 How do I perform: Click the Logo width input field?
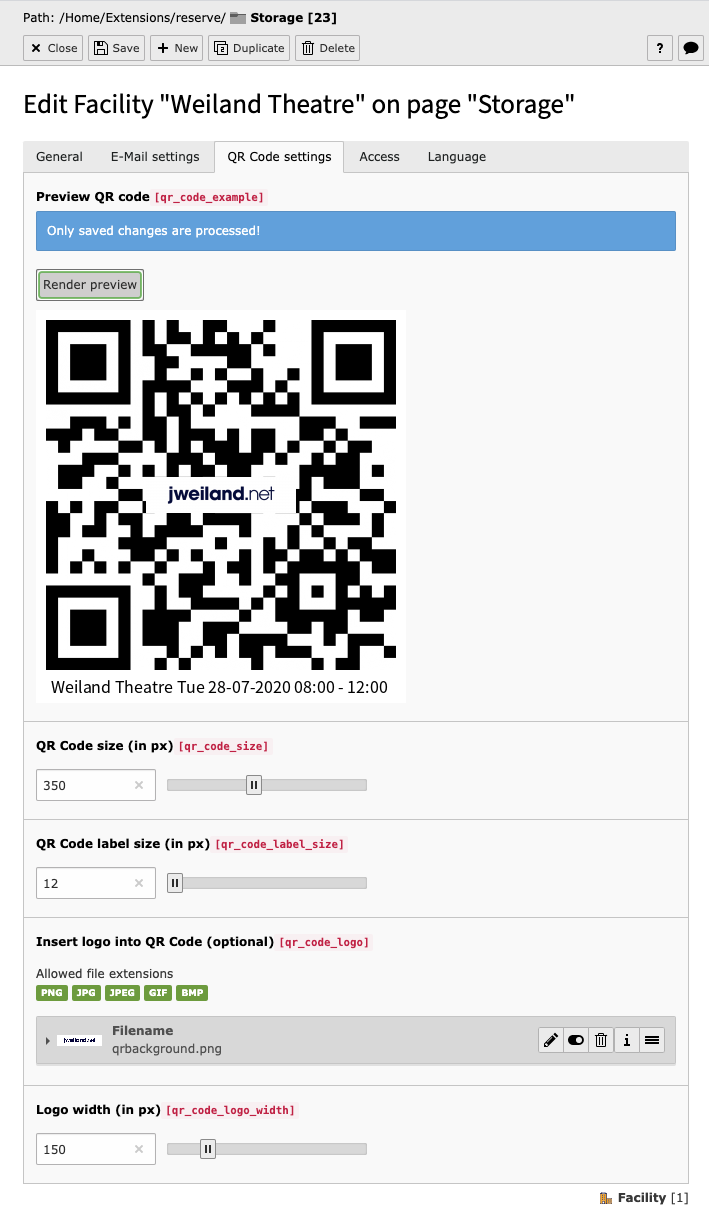tap(96, 1149)
